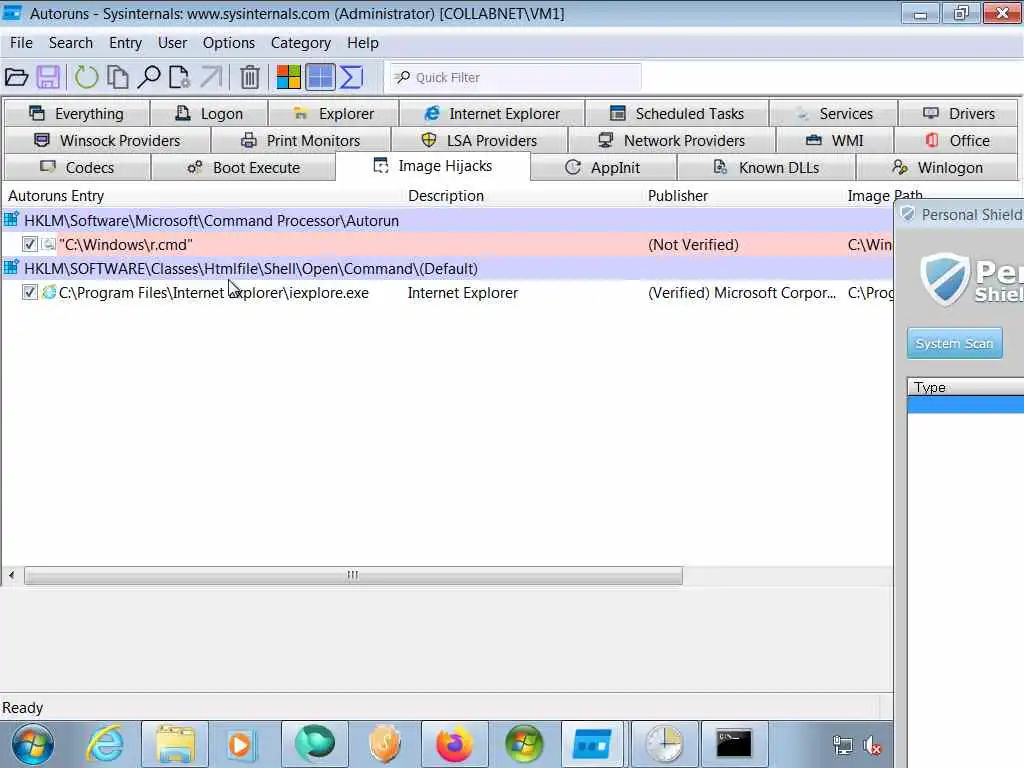Click the Find magnifier toolbar icon
The height and width of the screenshot is (768, 1024).
(x=149, y=77)
